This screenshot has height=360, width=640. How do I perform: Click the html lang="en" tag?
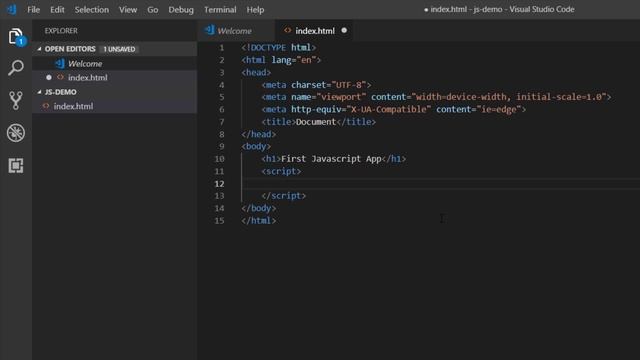click(281, 60)
